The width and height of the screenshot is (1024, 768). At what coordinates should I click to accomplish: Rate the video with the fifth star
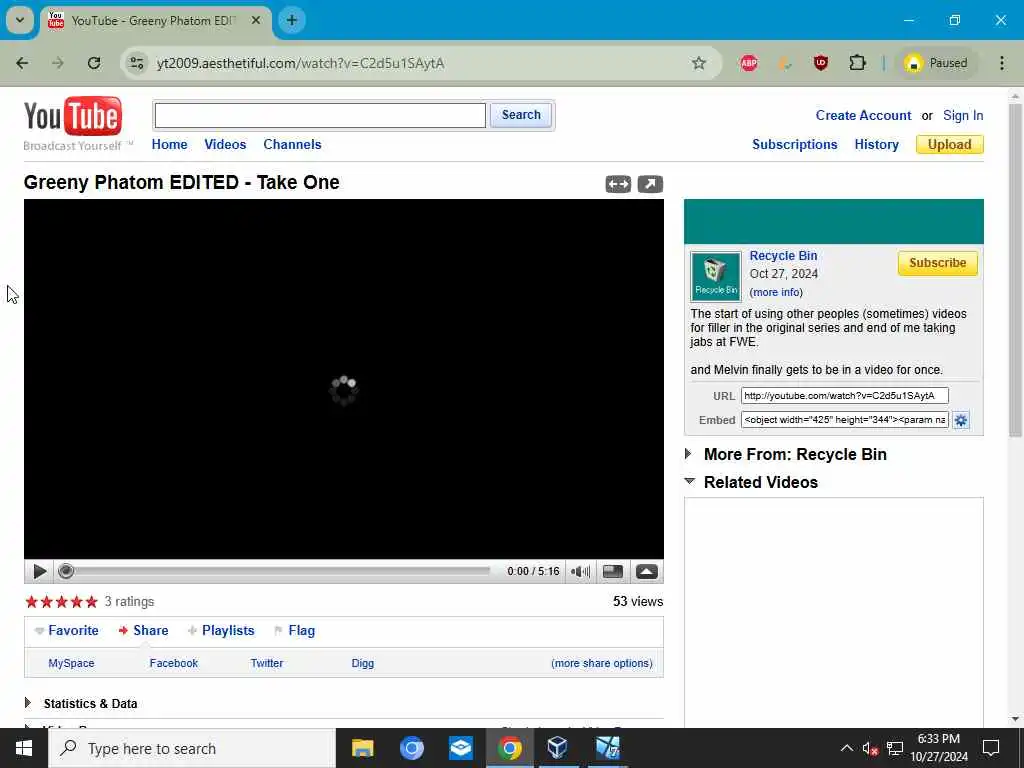point(91,601)
